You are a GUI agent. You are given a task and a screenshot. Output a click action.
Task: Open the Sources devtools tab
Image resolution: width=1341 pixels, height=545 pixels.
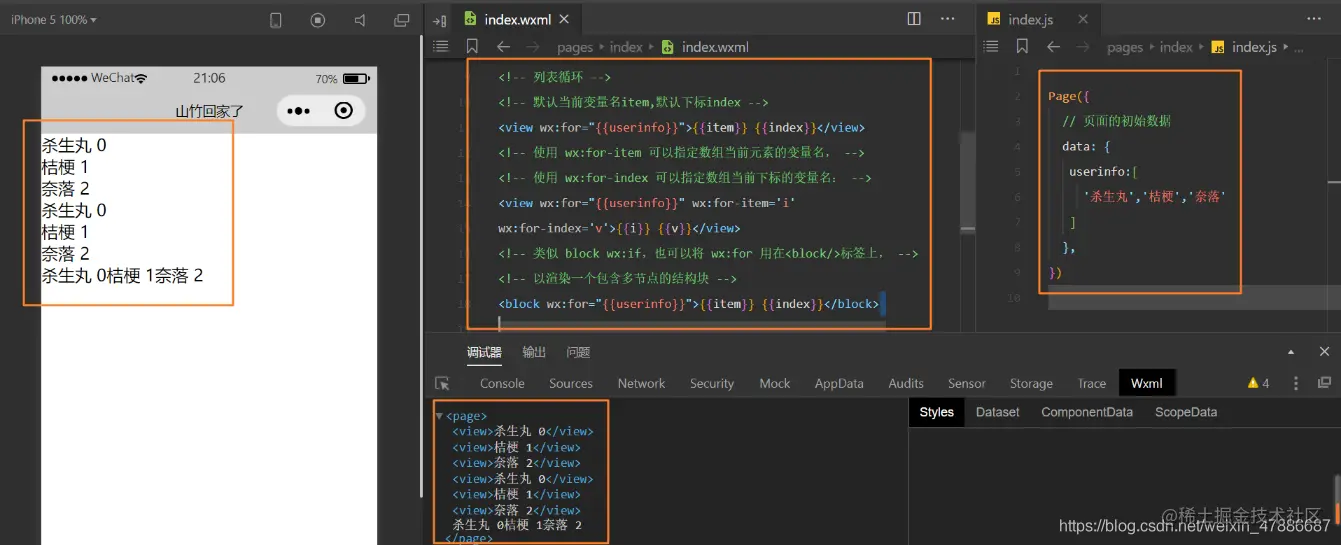(x=571, y=383)
